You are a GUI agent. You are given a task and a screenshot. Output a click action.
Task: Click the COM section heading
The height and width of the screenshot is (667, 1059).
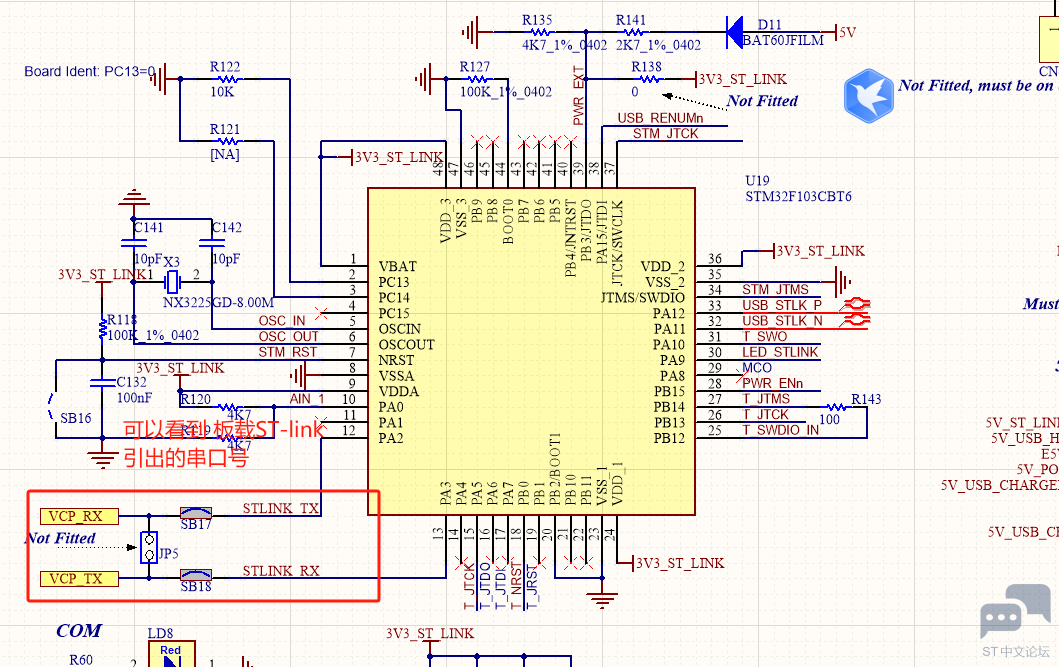click(x=79, y=631)
